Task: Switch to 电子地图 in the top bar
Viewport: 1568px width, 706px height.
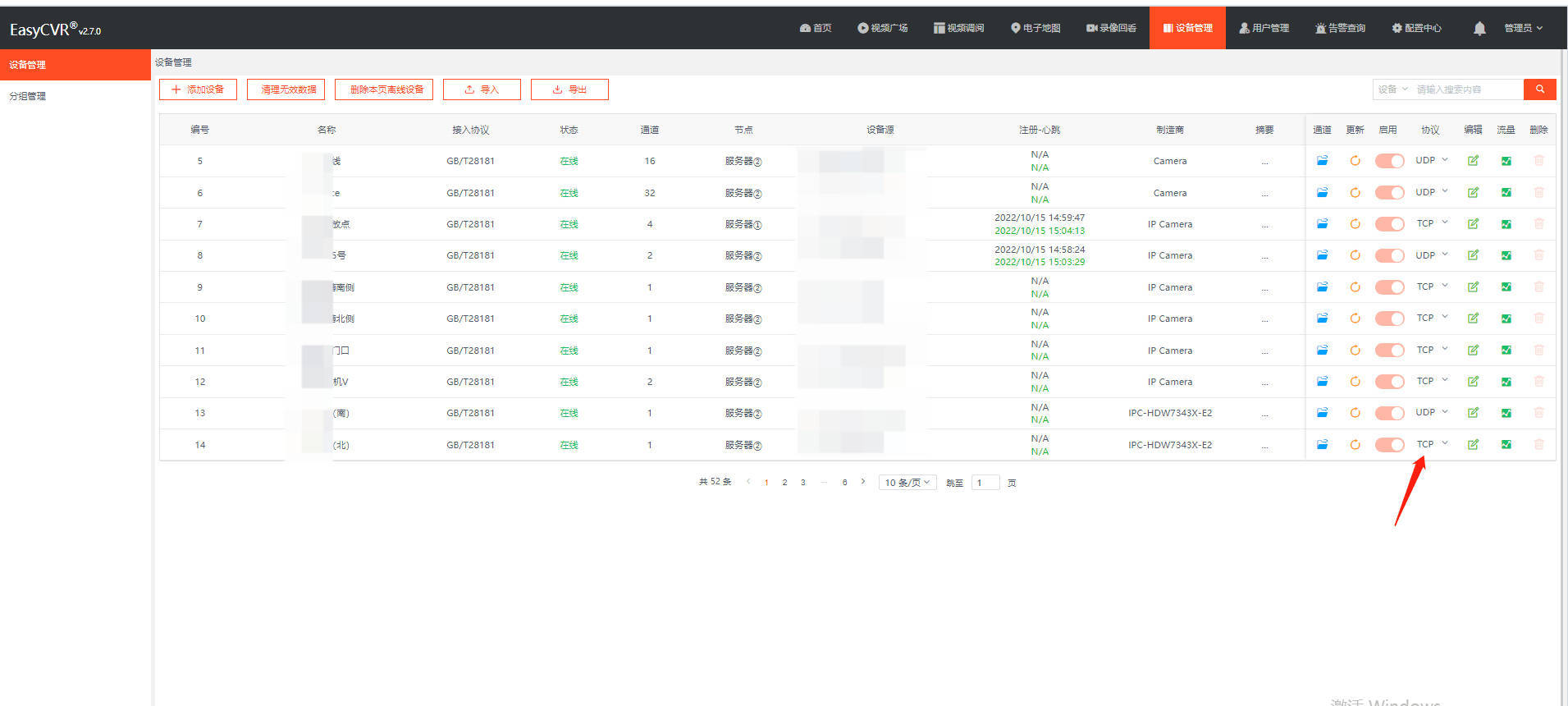Action: [x=1035, y=28]
